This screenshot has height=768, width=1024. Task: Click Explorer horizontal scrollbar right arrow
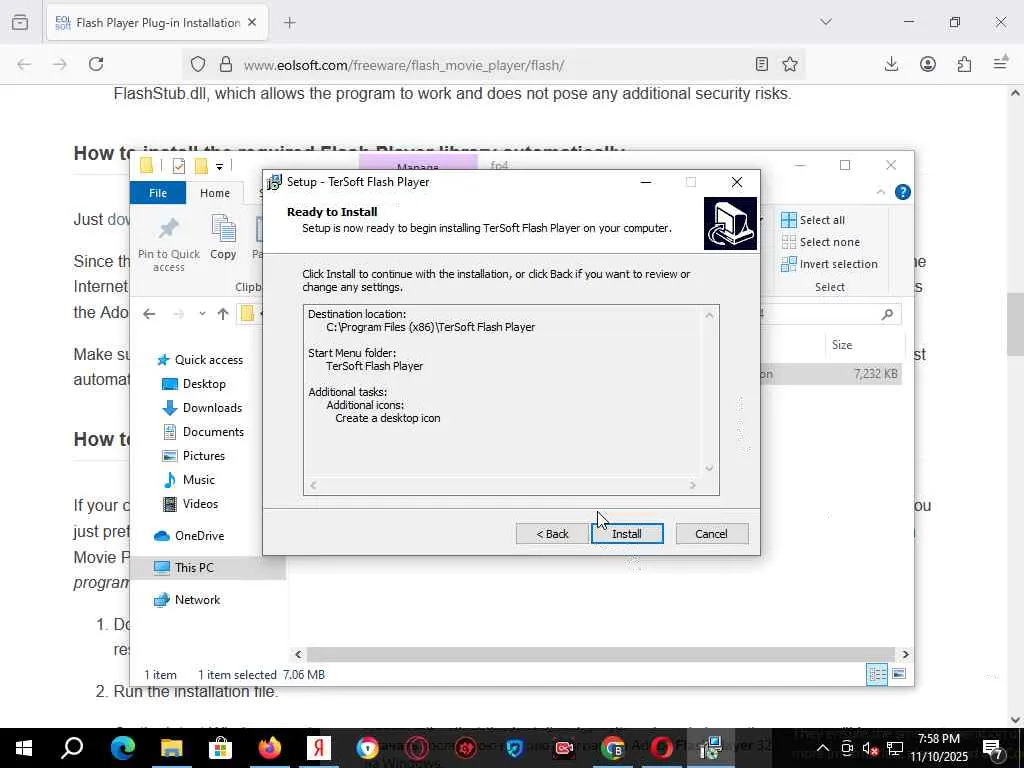[x=905, y=654]
